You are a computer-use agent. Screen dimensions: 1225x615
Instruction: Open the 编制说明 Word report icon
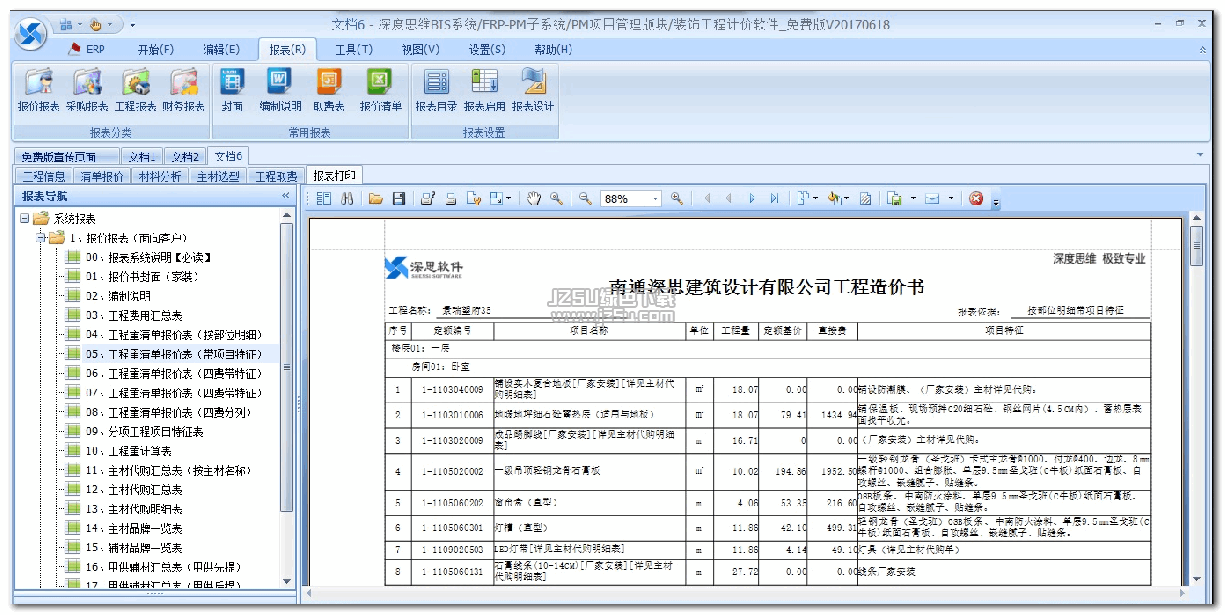[280, 90]
